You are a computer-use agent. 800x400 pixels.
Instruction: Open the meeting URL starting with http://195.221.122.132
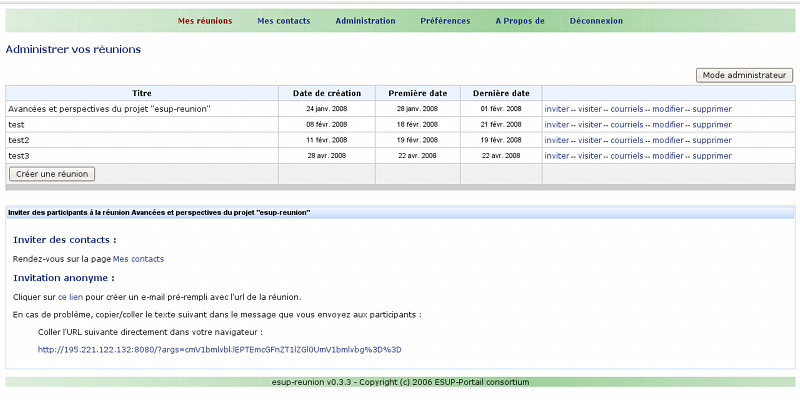point(219,350)
